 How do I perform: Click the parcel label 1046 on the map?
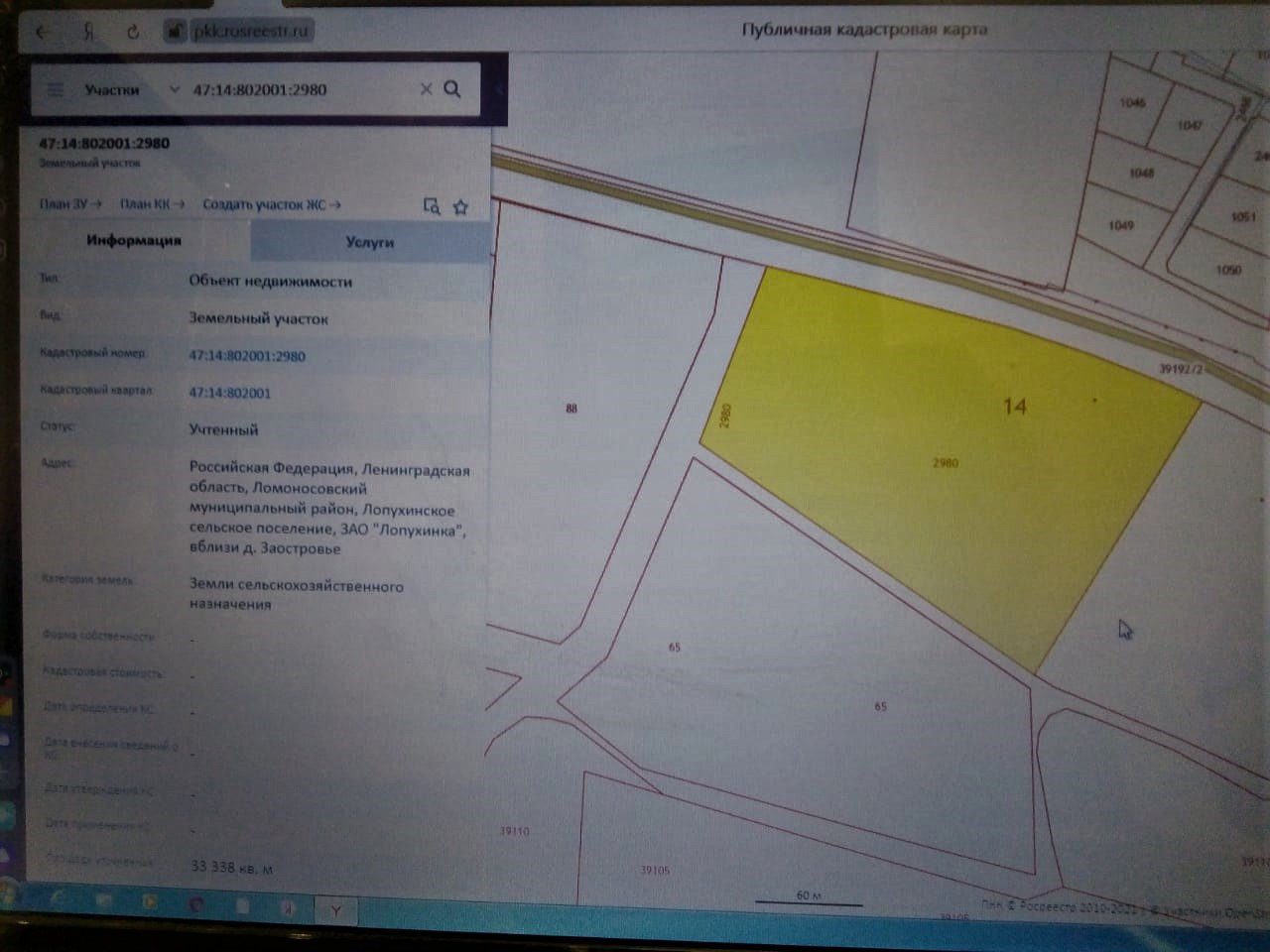click(1132, 102)
